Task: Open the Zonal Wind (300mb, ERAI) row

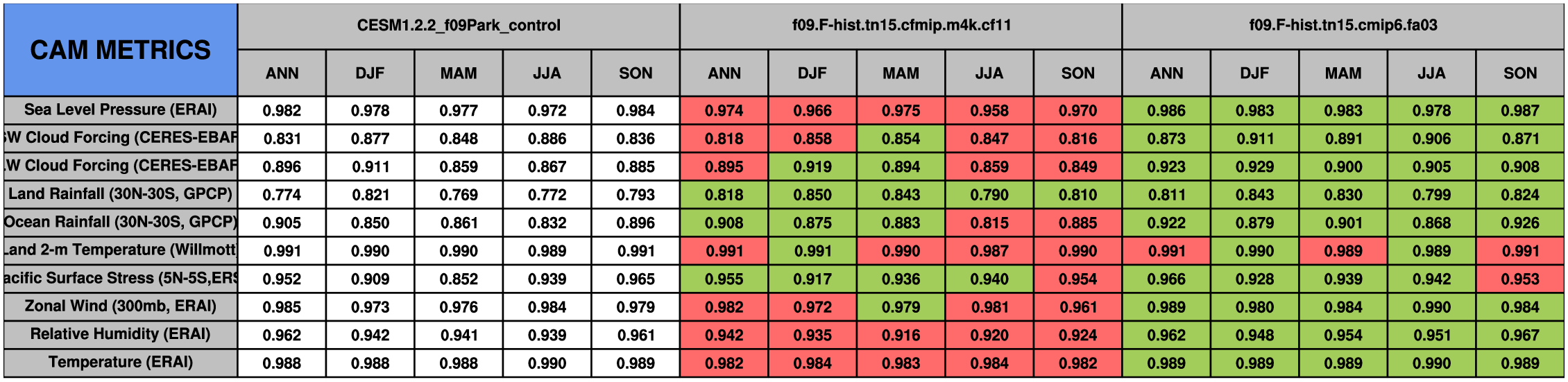Action: tap(120, 306)
